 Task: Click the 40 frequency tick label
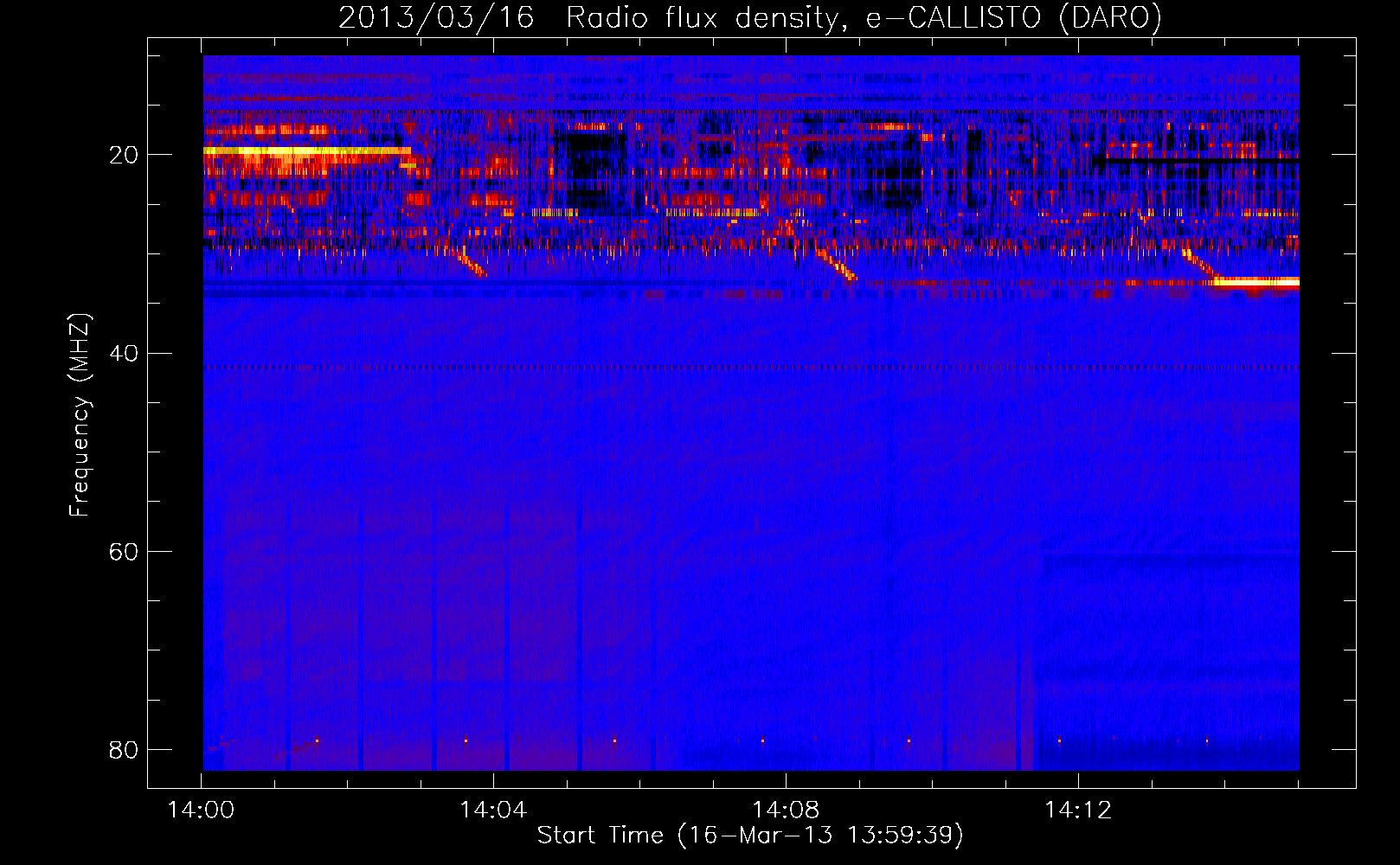pyautogui.click(x=124, y=353)
